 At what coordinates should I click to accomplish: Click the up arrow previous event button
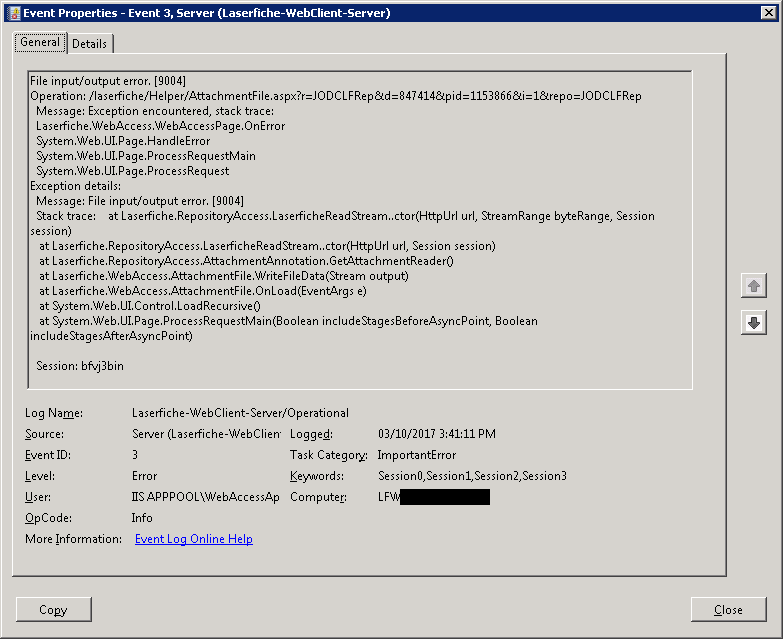pos(754,286)
